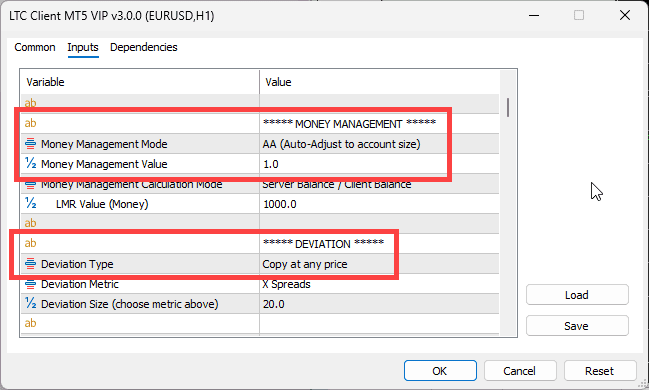The image size is (649, 390).
Task: Click the inputs list vertical scrollbar thumb
Action: [508, 107]
